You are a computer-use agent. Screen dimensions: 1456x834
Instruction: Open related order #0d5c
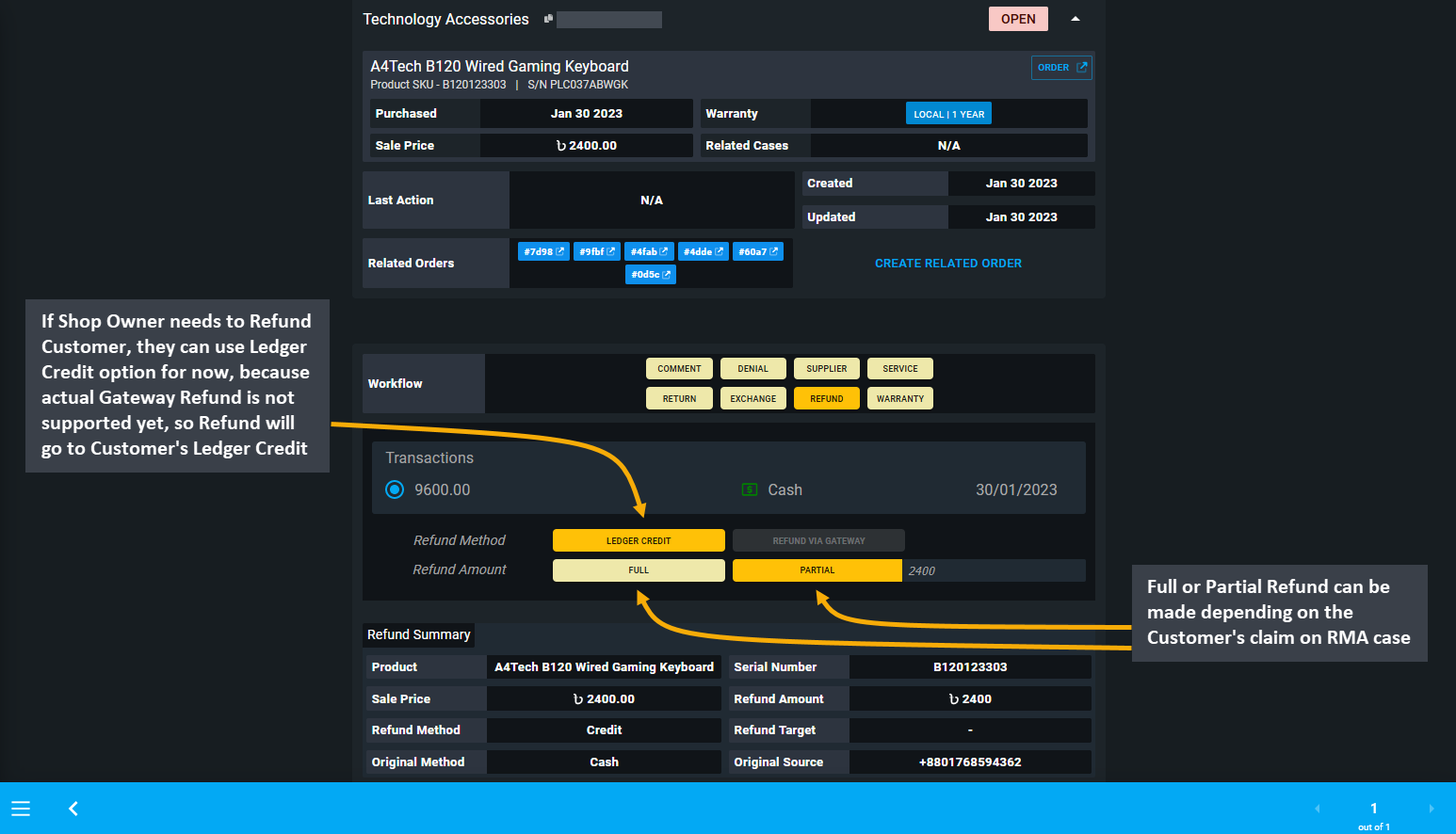(x=651, y=275)
